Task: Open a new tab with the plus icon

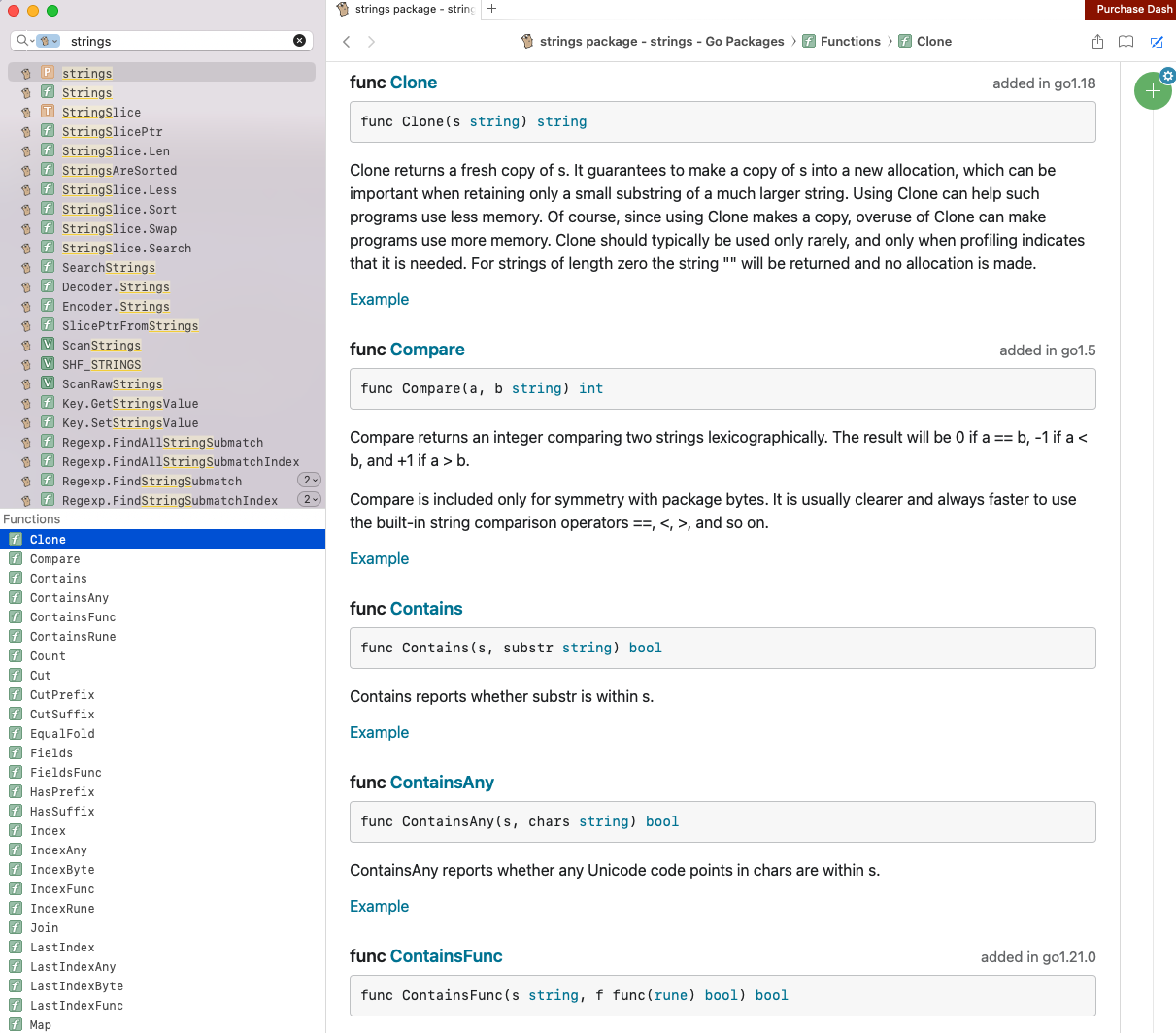Action: [491, 9]
